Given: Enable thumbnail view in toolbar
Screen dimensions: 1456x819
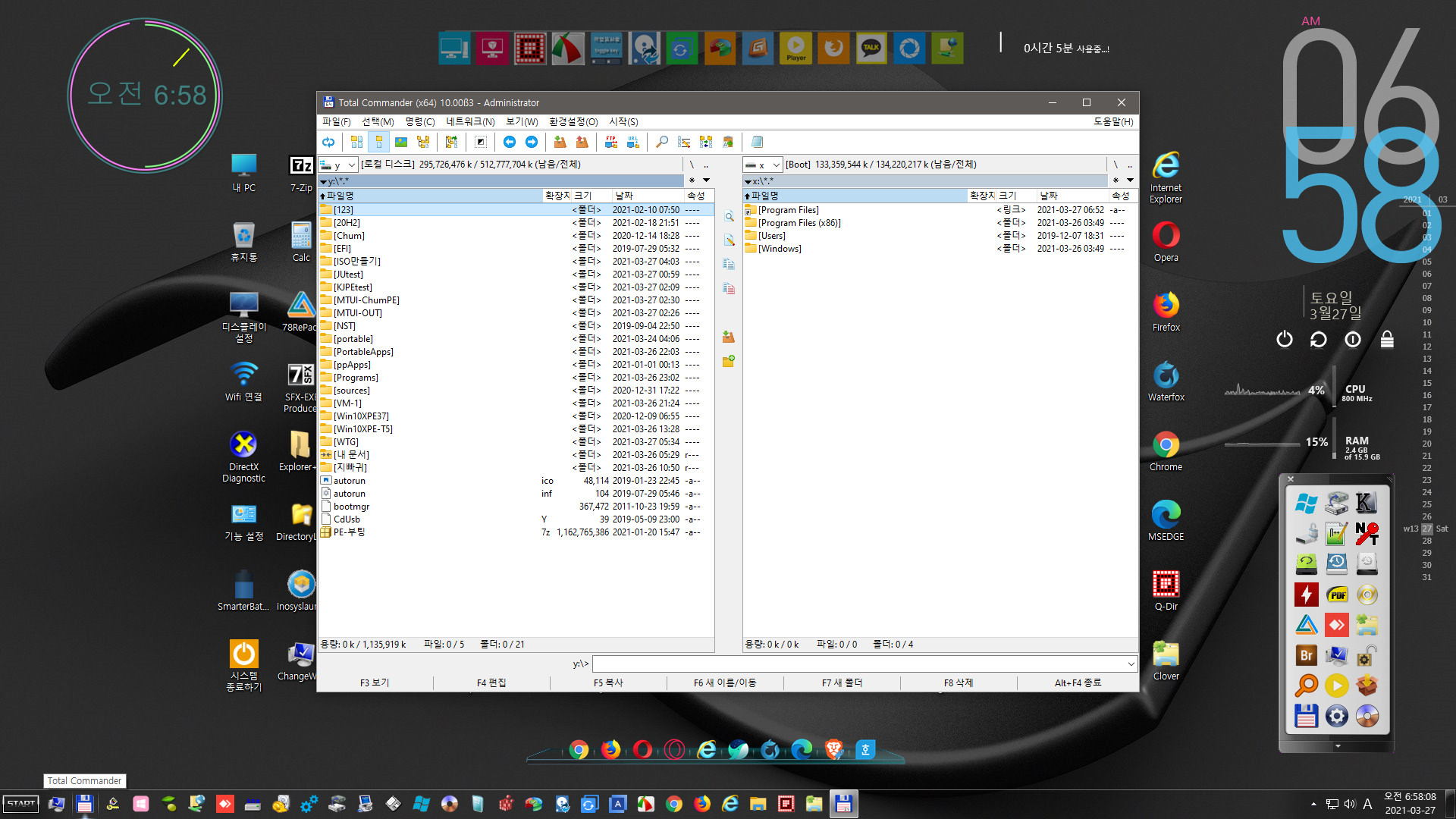Looking at the screenshot, I should point(401,142).
